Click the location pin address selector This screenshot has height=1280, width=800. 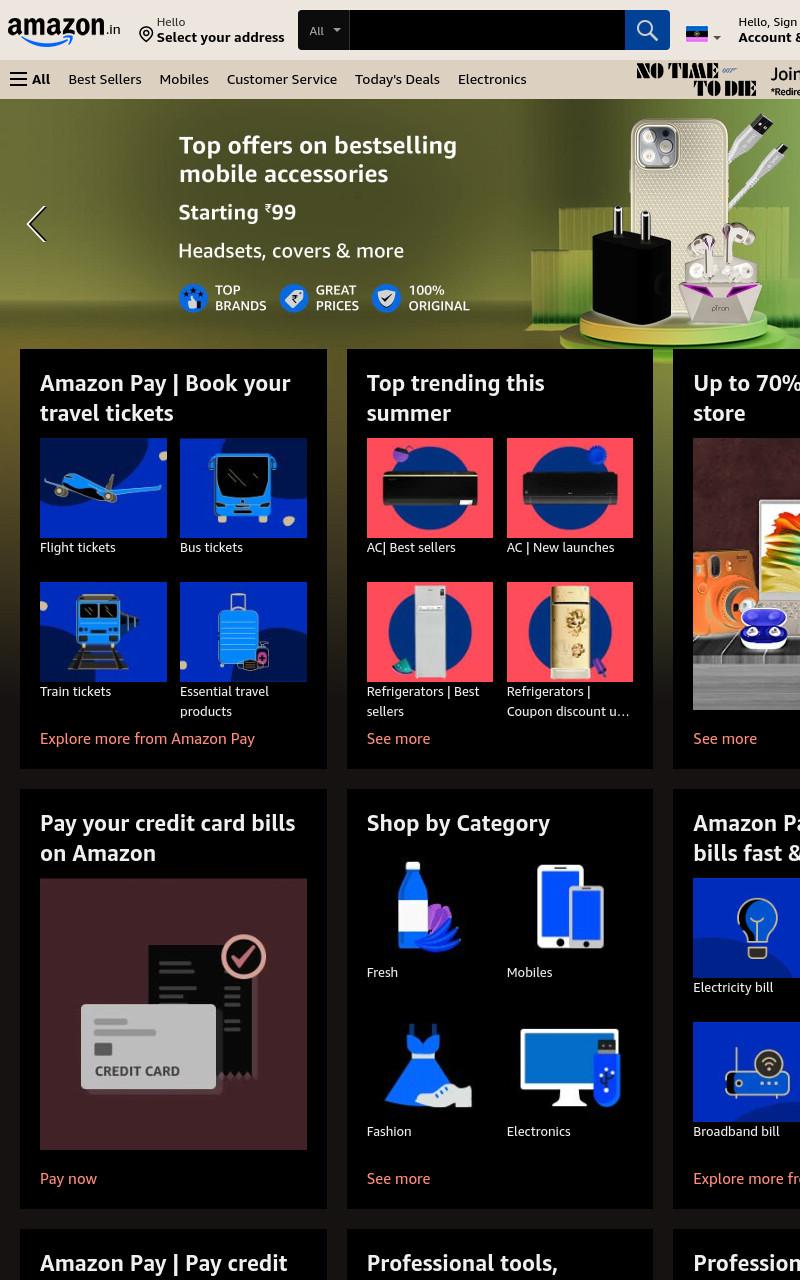coord(211,30)
